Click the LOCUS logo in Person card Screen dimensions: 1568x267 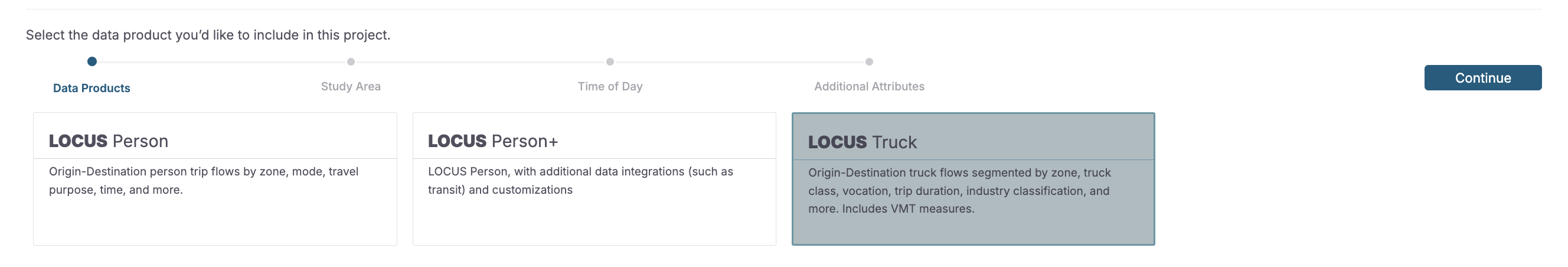point(78,141)
